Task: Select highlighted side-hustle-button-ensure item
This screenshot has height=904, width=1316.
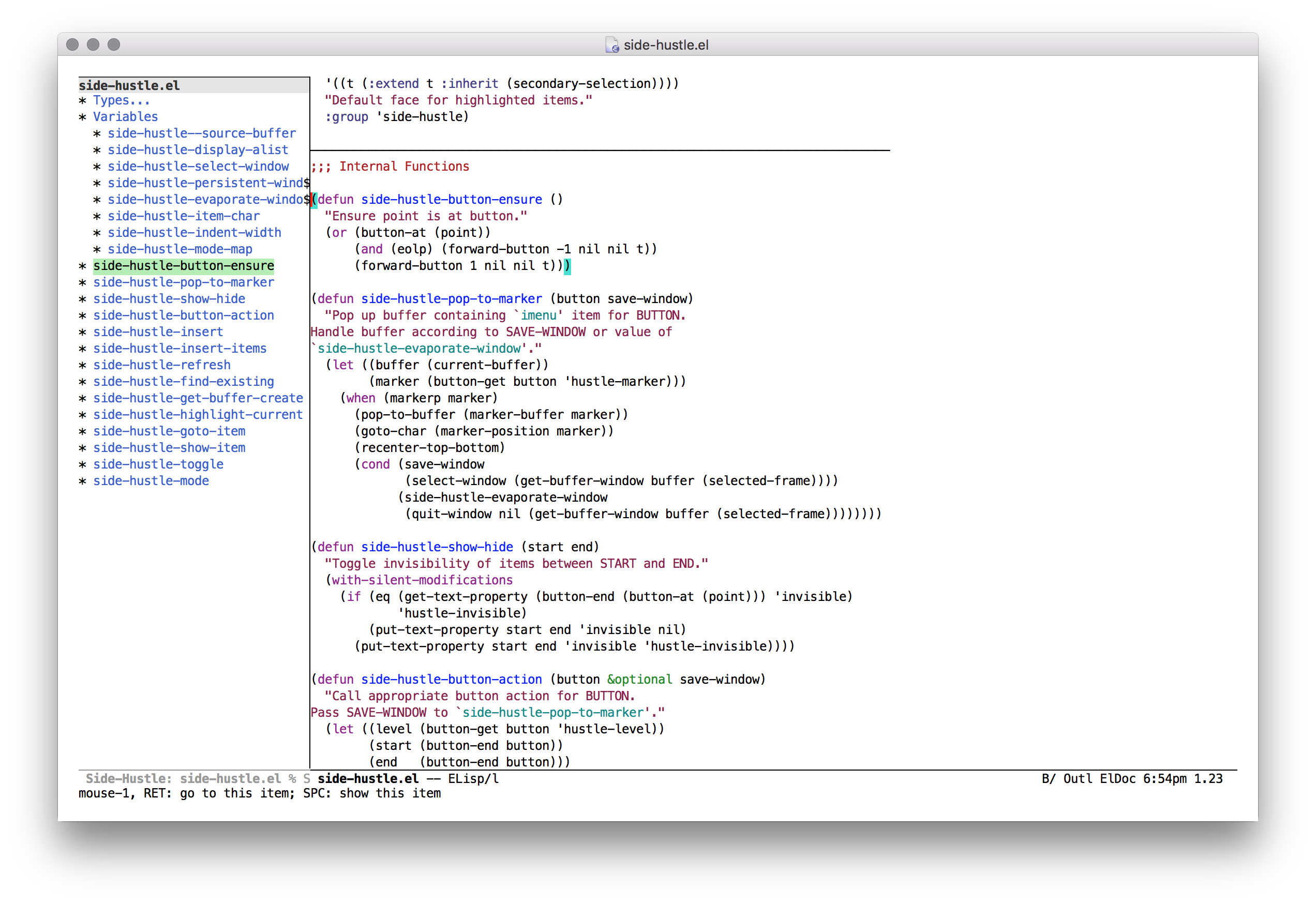Action: pyautogui.click(x=183, y=266)
